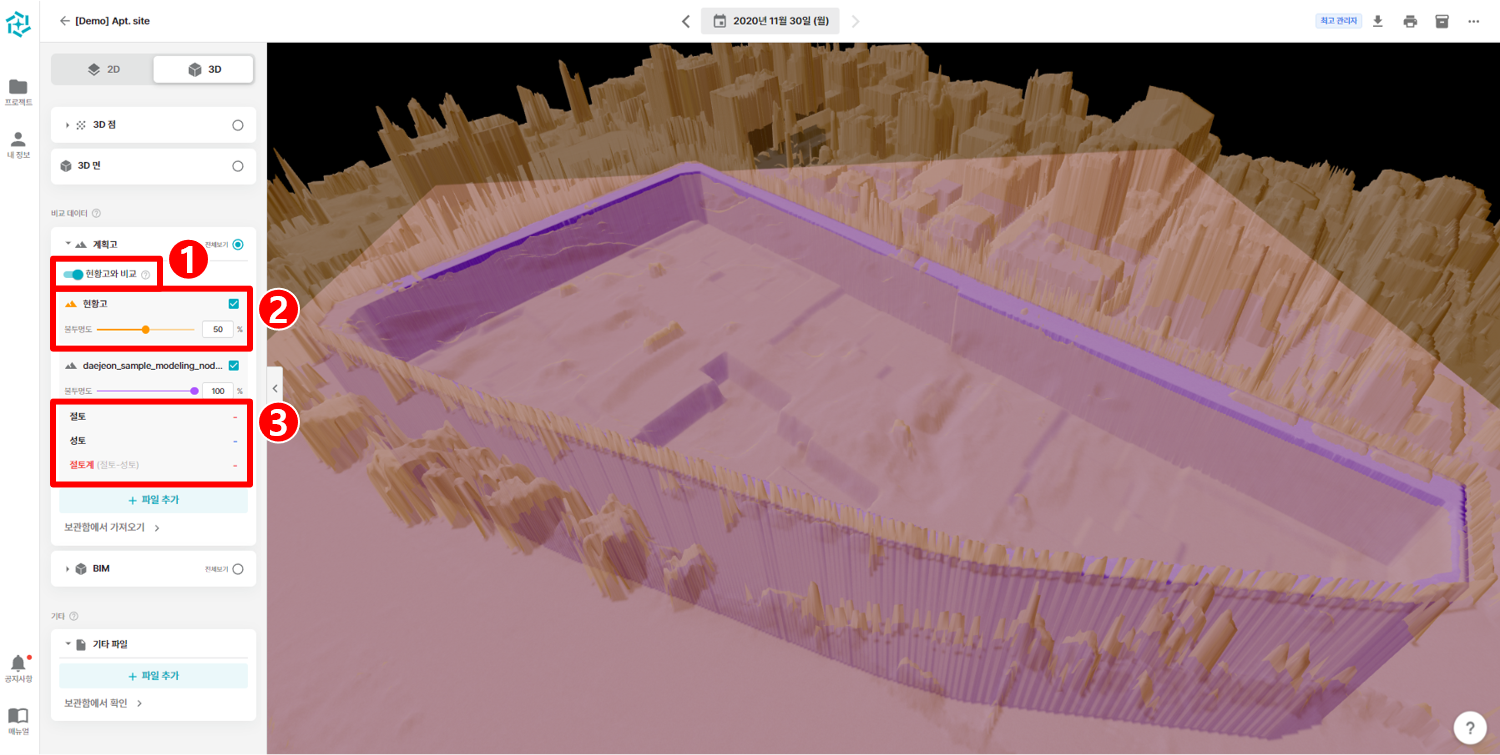Switch to the 2D tab
The height and width of the screenshot is (755, 1500).
[103, 69]
